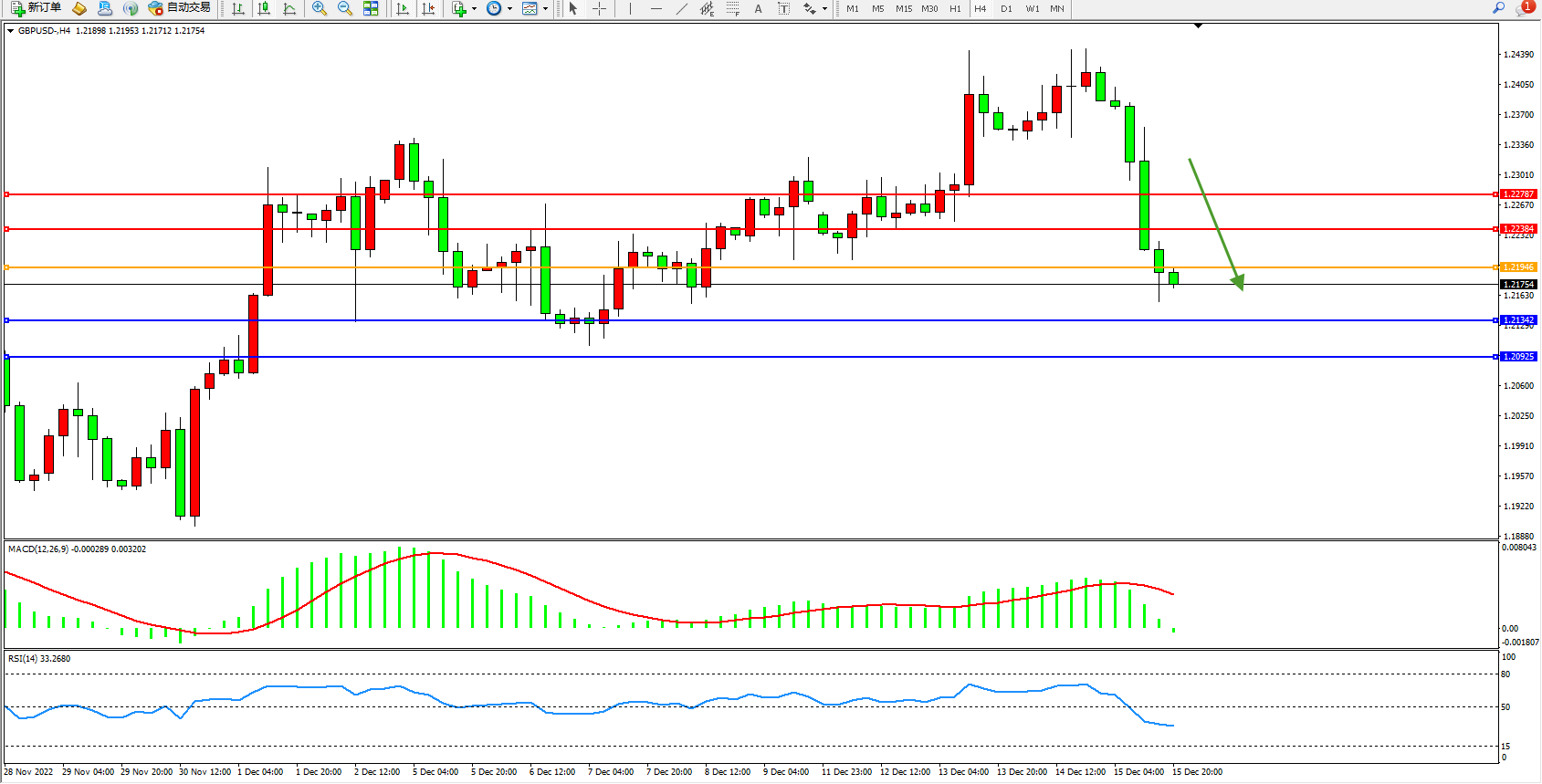Expand the Indicators list dropdown arrow
The width and height of the screenshot is (1542, 784).
pos(474,9)
